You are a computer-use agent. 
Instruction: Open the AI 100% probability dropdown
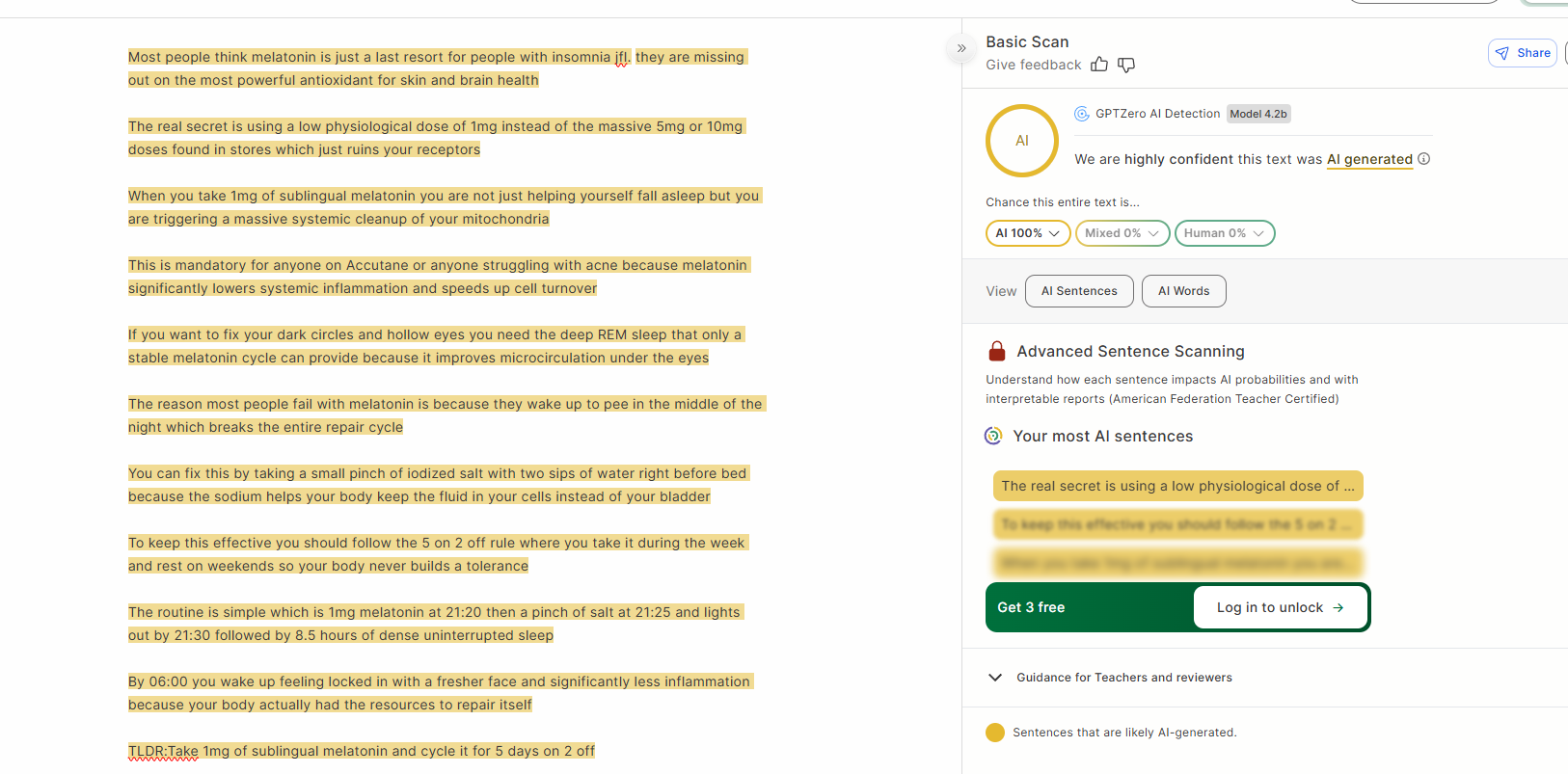(x=1028, y=233)
